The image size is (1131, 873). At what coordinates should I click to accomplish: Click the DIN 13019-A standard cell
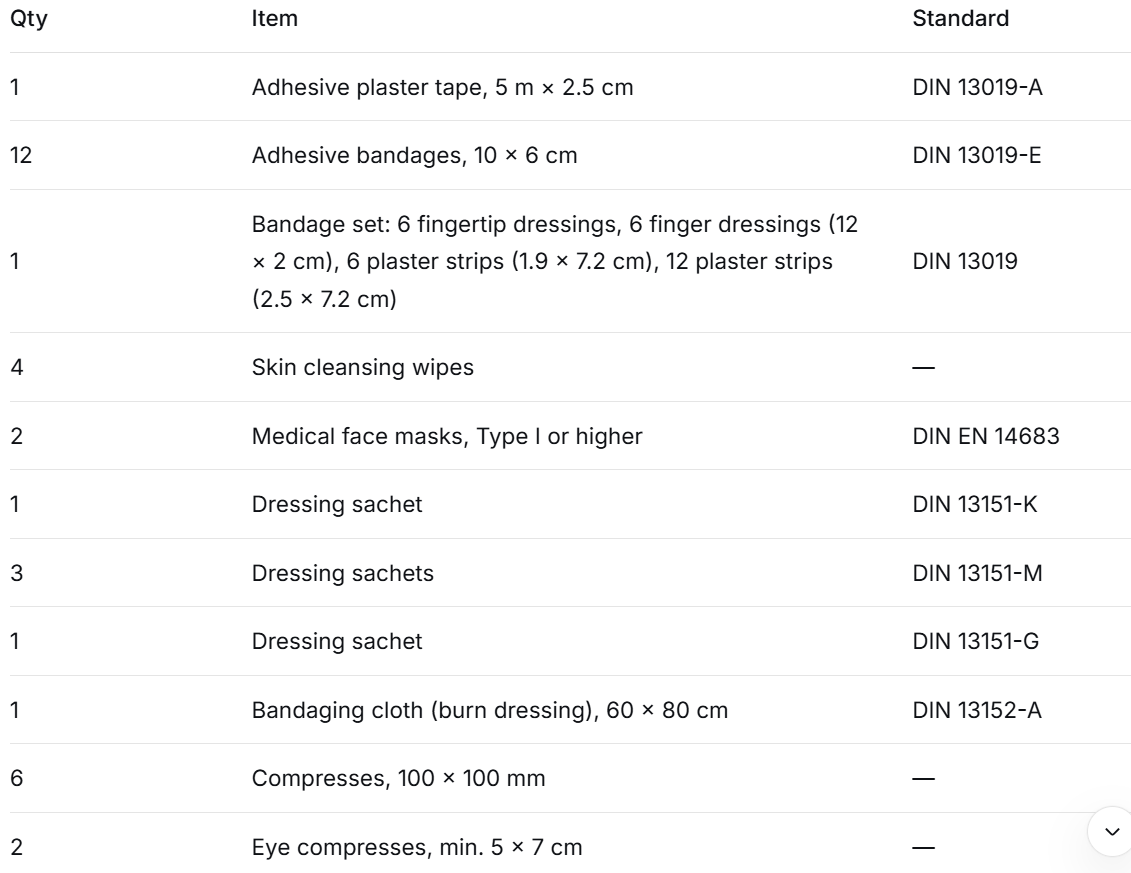click(x=977, y=87)
